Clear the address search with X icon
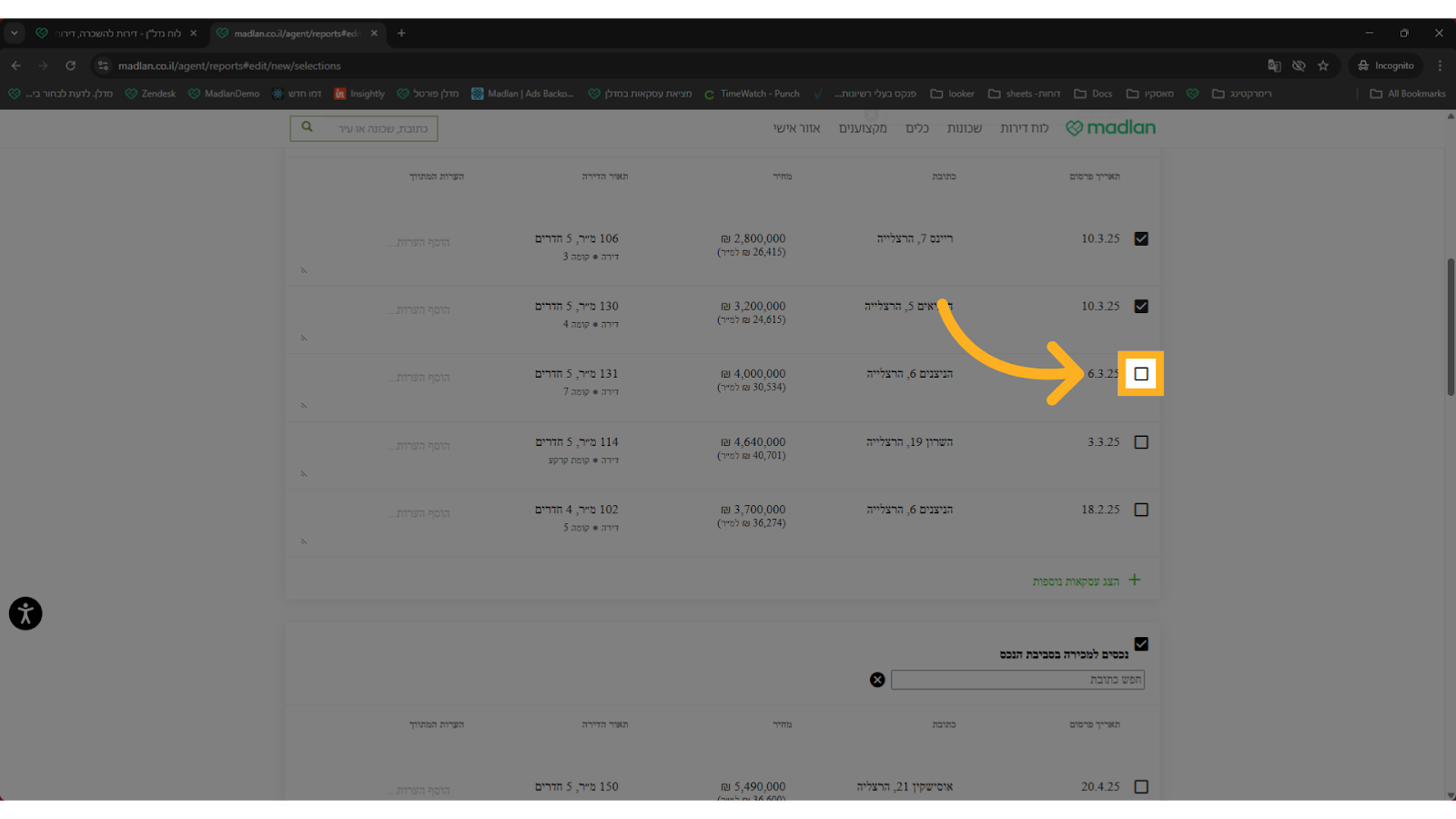The image size is (1456, 819). click(877, 680)
